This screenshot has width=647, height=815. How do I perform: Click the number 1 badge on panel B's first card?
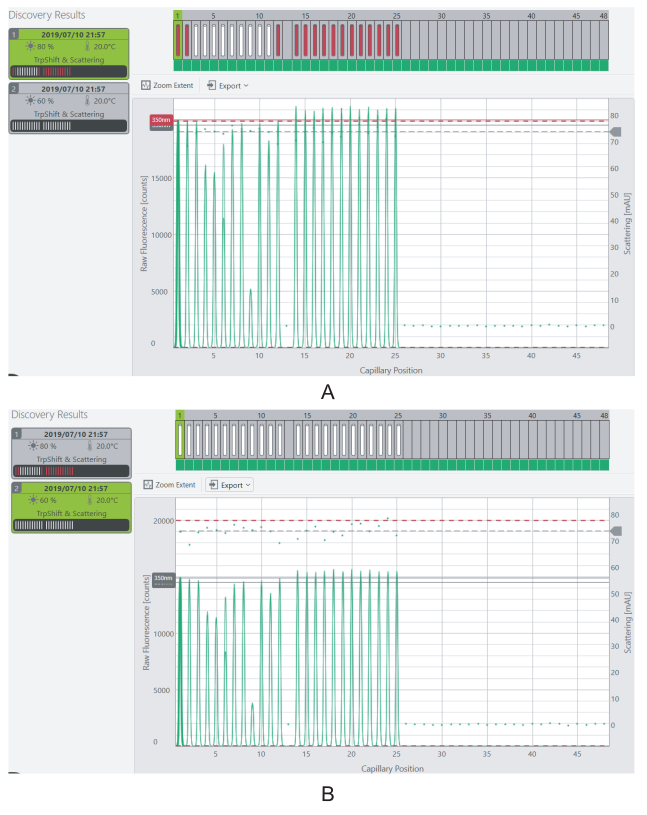click(17, 434)
